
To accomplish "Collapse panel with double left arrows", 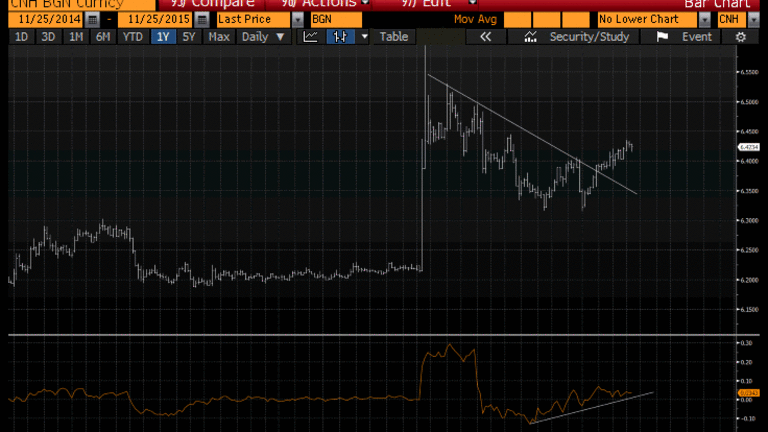I will point(486,36).
